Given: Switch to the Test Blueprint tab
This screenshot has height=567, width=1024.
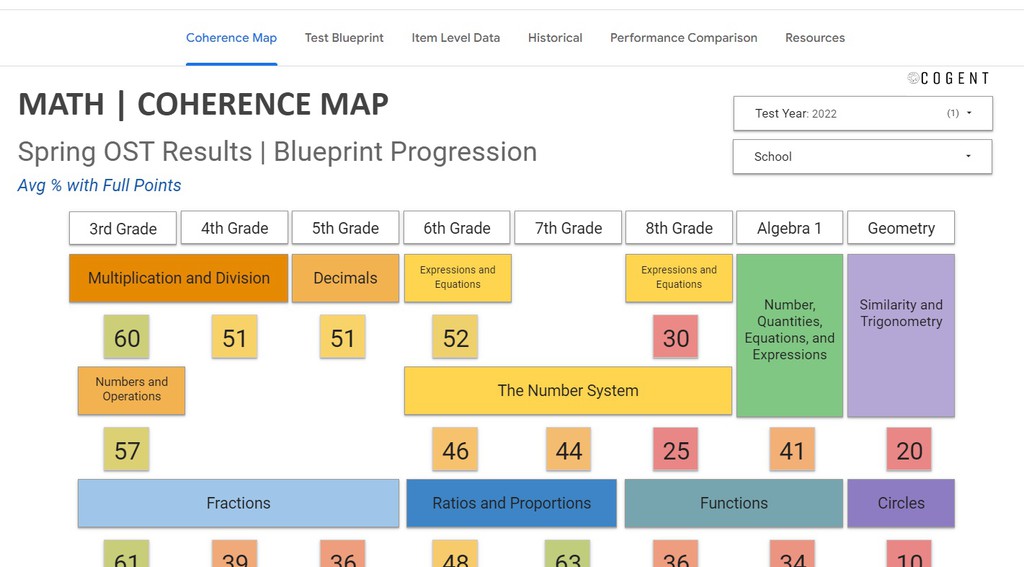Looking at the screenshot, I should (344, 38).
